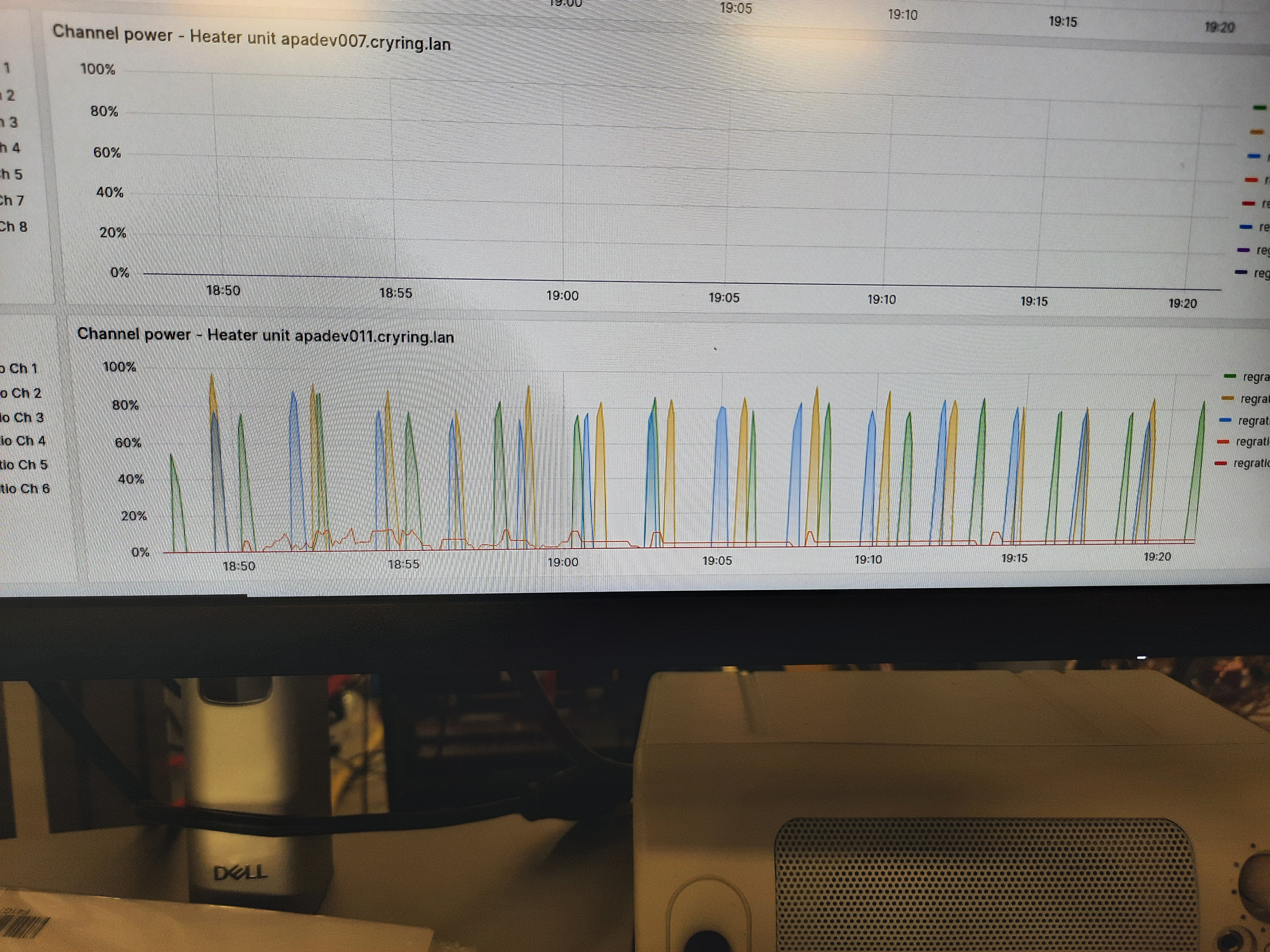Open apadev007 heater unit panel title menu
The image size is (1270, 952).
[251, 38]
